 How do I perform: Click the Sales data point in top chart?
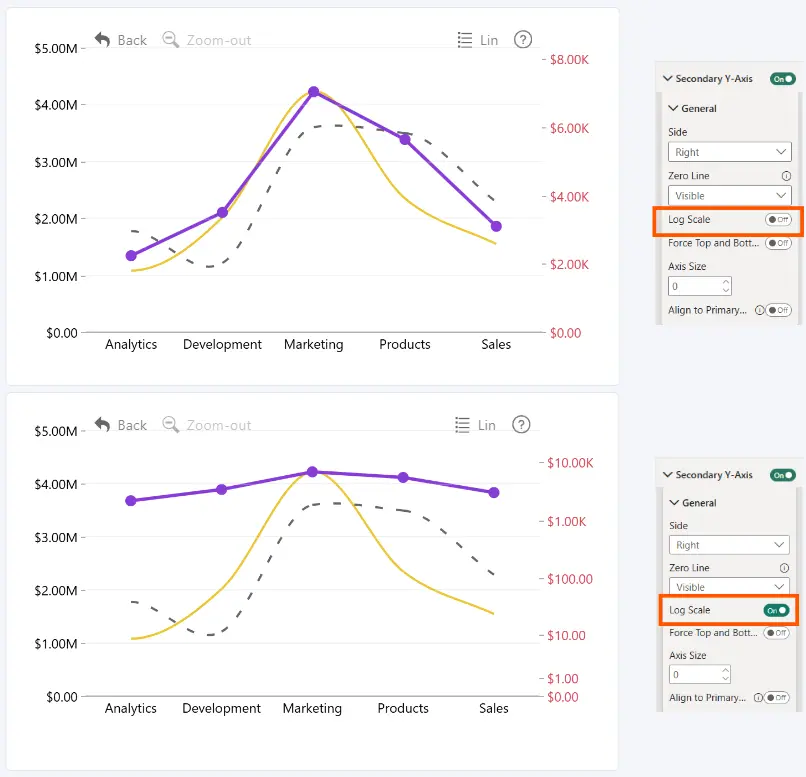pyautogui.click(x=496, y=226)
